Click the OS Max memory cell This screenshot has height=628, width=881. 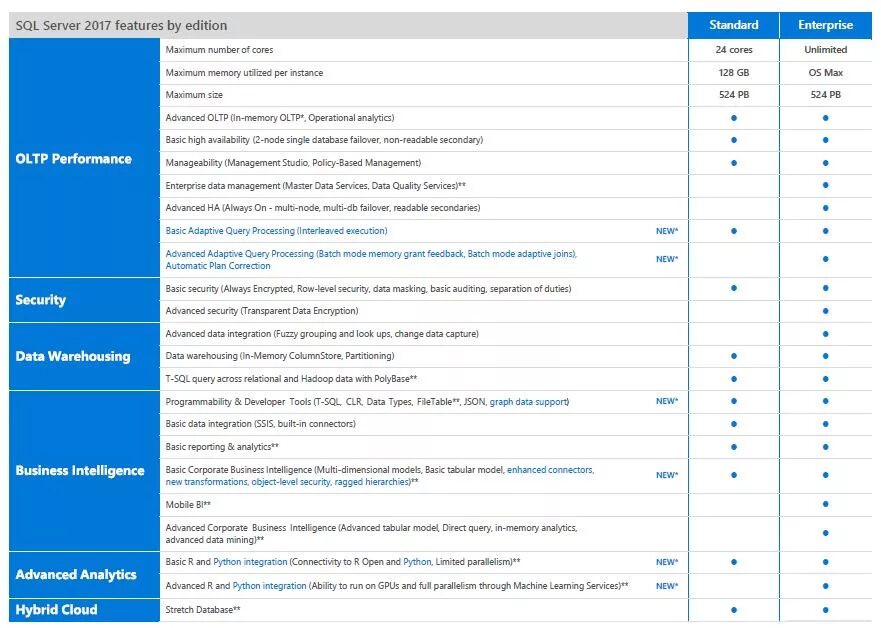[825, 72]
